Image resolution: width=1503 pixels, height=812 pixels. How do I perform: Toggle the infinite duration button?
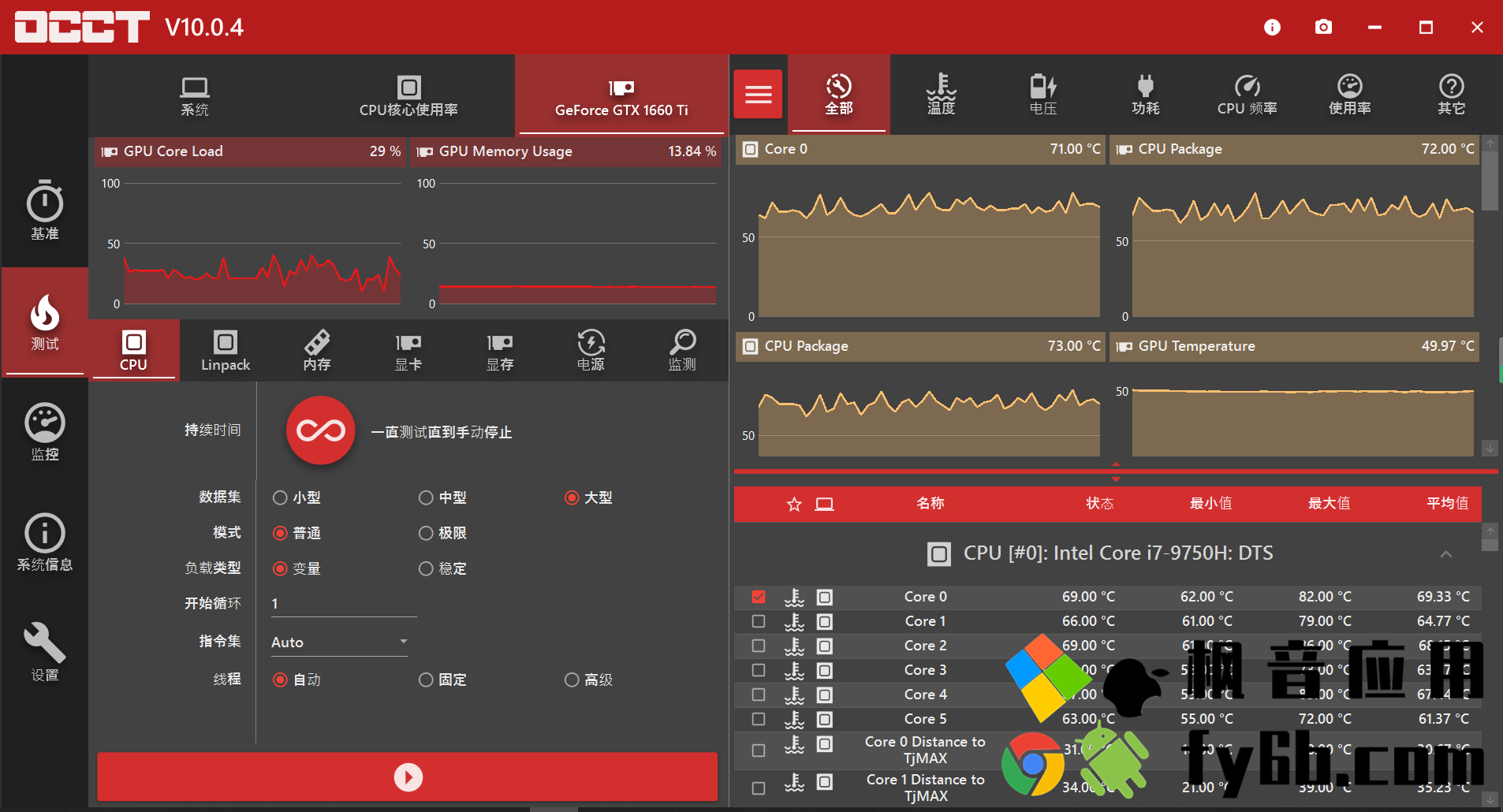click(321, 430)
